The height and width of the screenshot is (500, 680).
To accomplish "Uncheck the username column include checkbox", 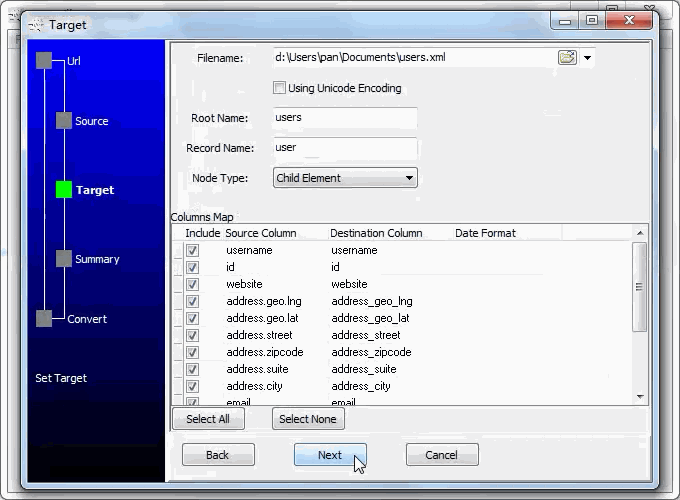I will 192,251.
